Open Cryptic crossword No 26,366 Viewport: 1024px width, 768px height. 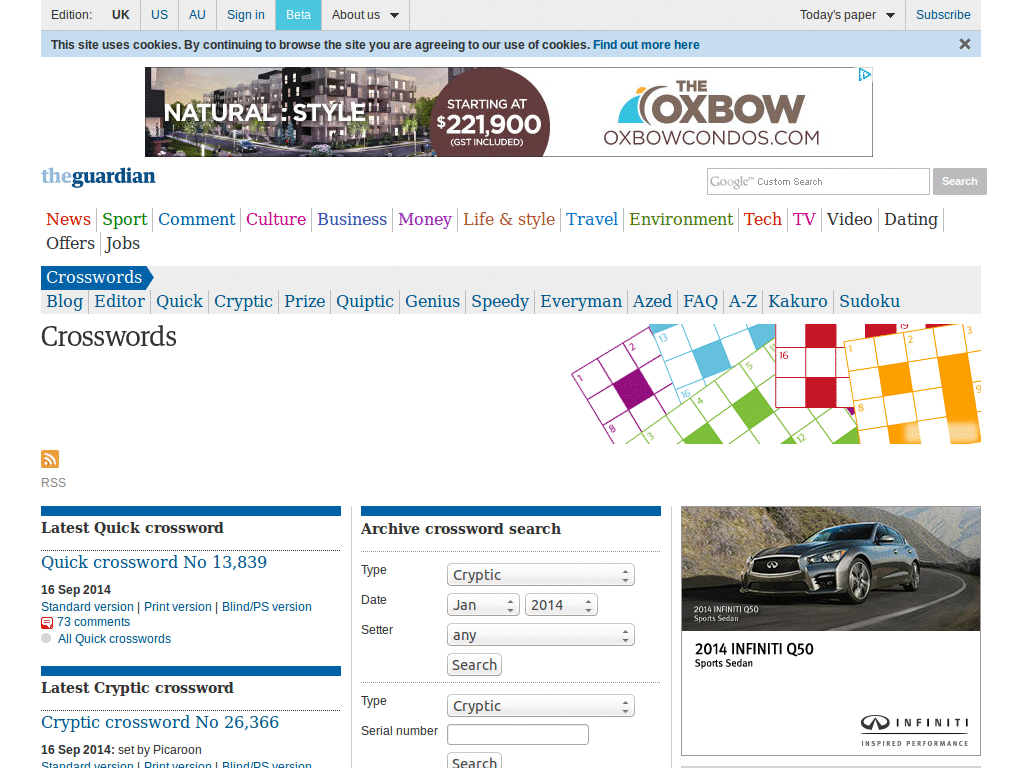(x=160, y=722)
